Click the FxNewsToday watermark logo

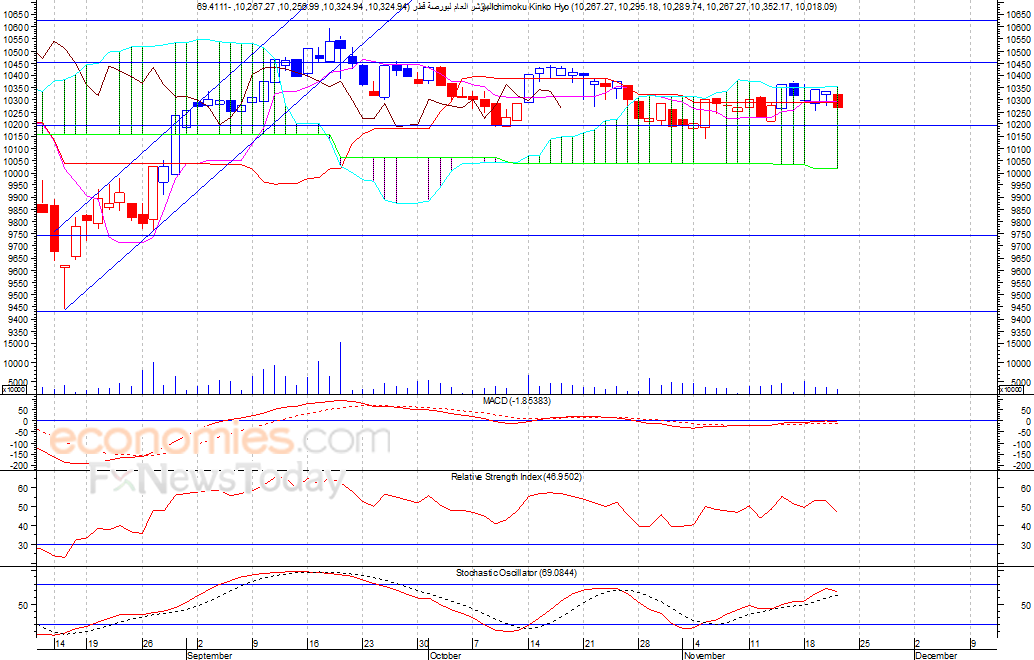click(214, 479)
